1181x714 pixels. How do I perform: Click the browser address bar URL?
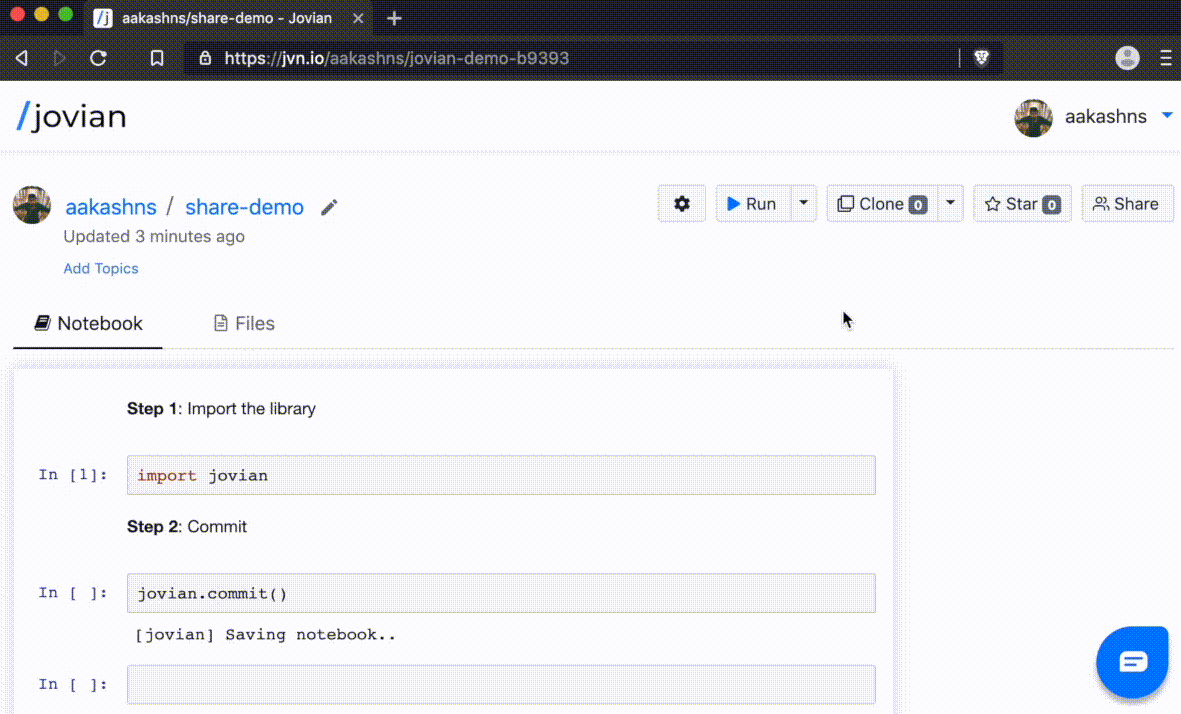(x=397, y=58)
